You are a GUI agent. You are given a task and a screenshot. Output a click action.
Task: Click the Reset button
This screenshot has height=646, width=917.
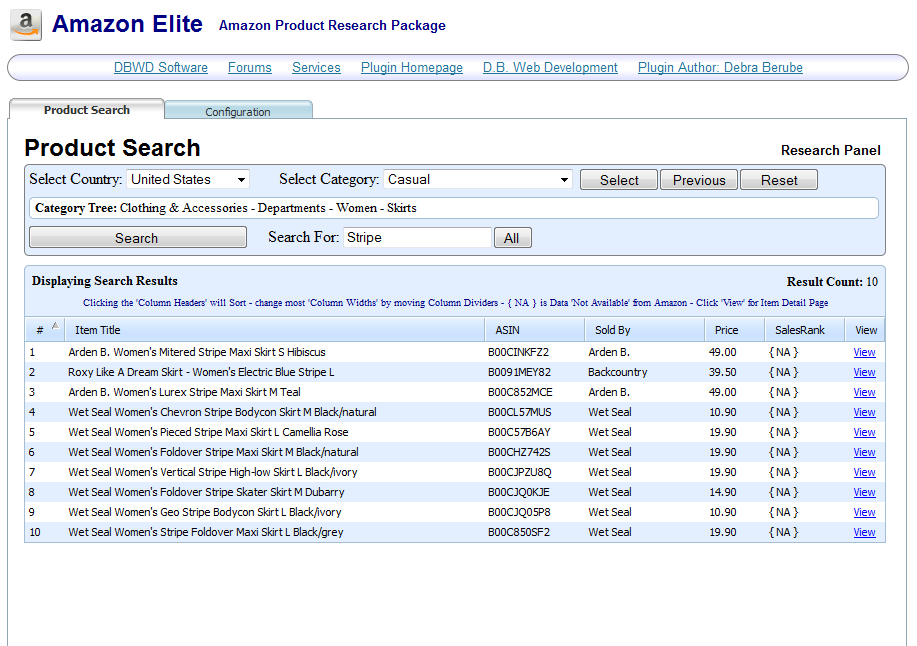coord(779,180)
